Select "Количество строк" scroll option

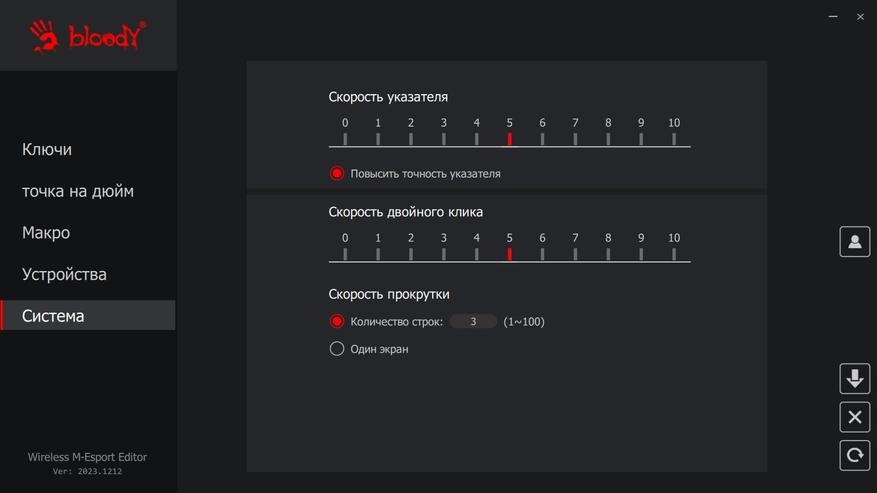click(x=337, y=322)
